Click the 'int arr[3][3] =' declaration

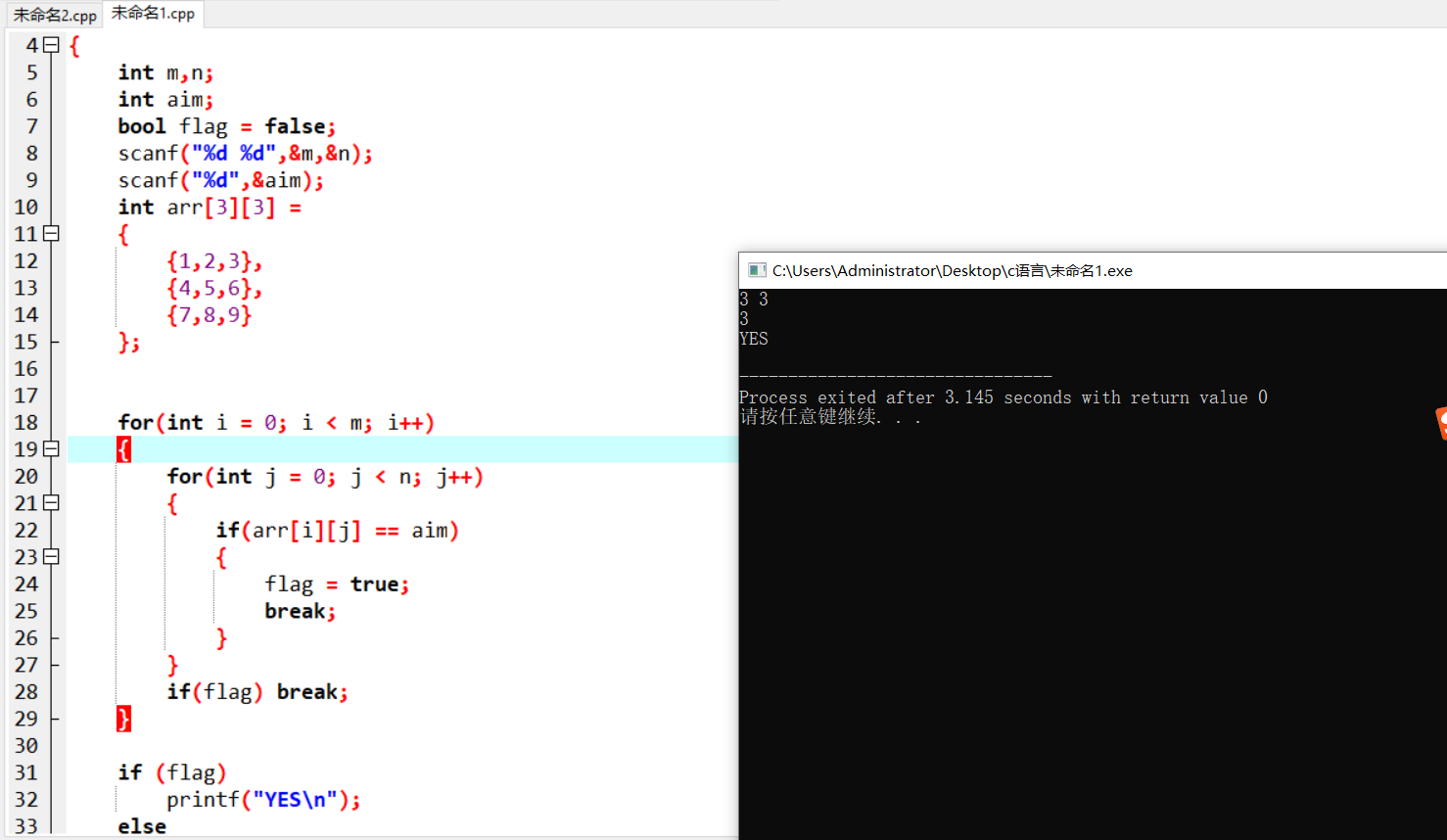click(210, 208)
